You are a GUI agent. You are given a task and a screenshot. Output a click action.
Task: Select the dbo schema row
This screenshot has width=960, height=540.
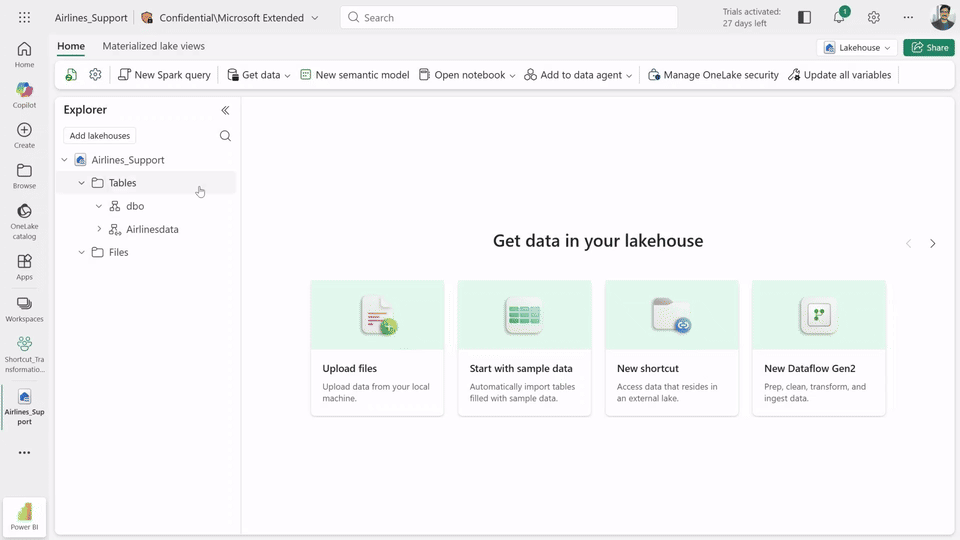pos(146,206)
